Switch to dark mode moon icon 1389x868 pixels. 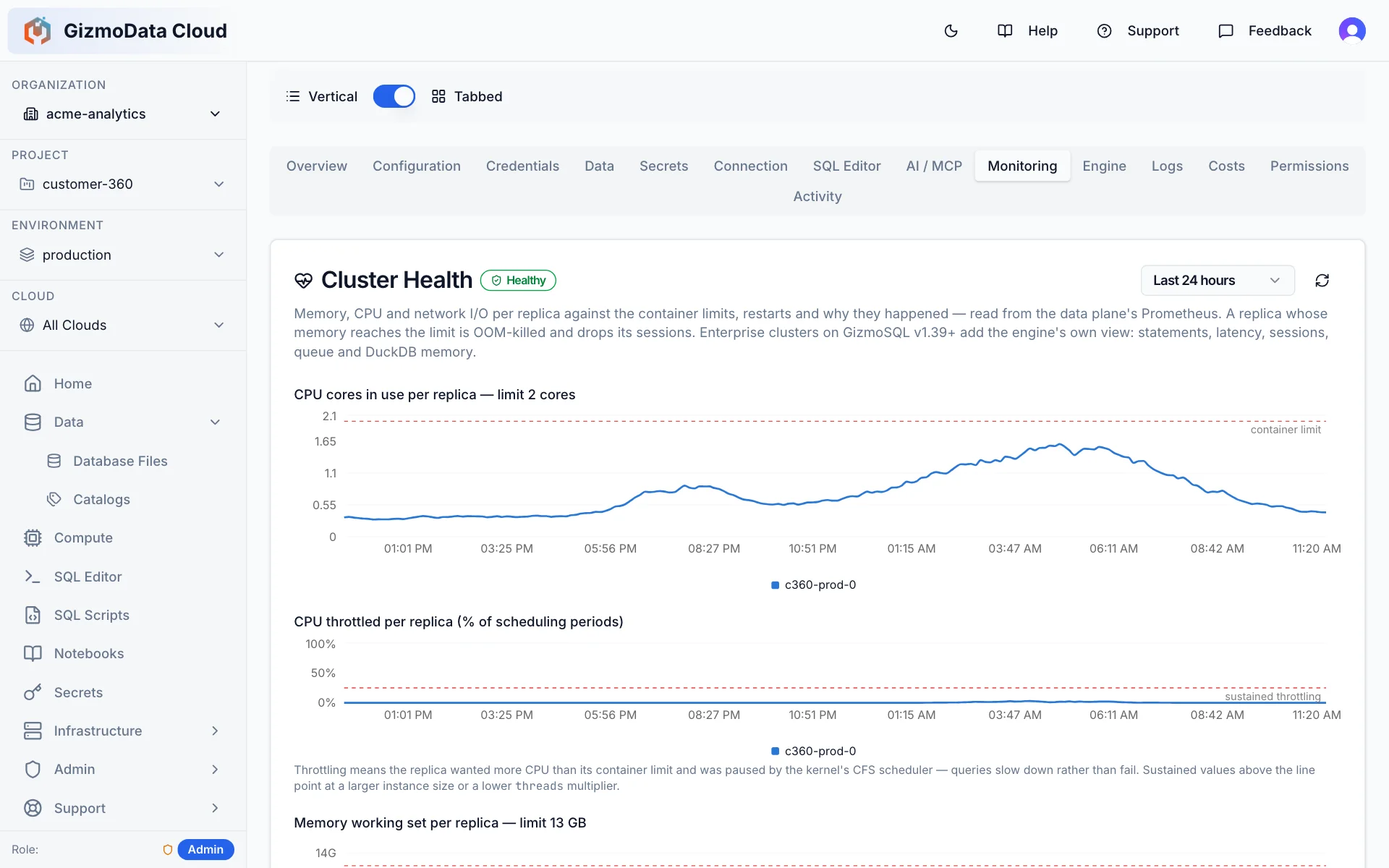click(x=951, y=30)
